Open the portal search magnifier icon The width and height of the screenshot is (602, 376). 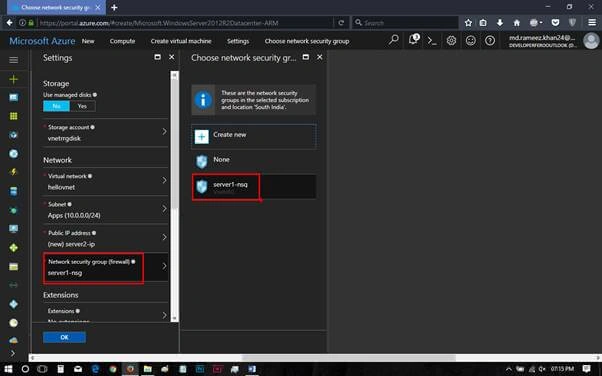point(394,40)
